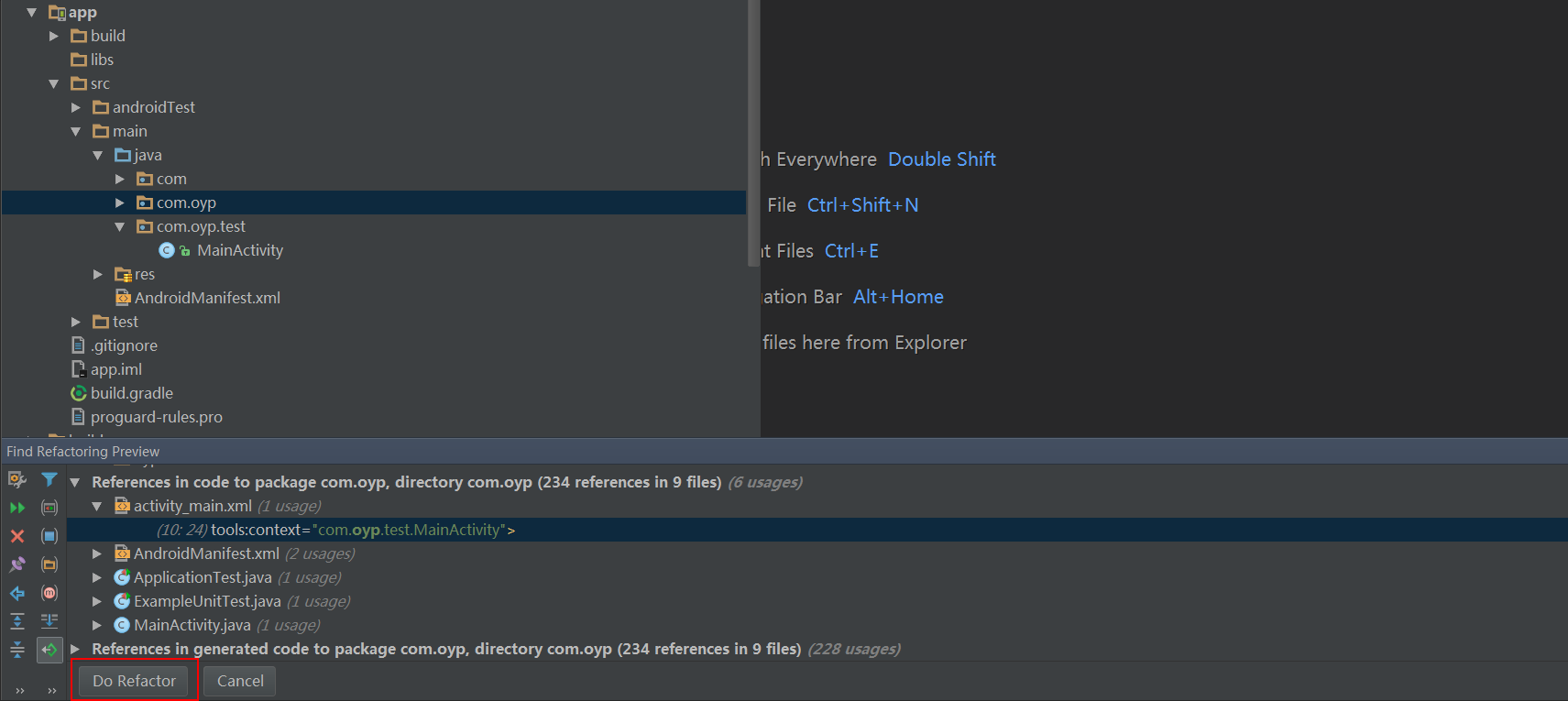The height and width of the screenshot is (701, 1568).
Task: Click the build.gradle Gradle icon
Action: pyautogui.click(x=79, y=393)
